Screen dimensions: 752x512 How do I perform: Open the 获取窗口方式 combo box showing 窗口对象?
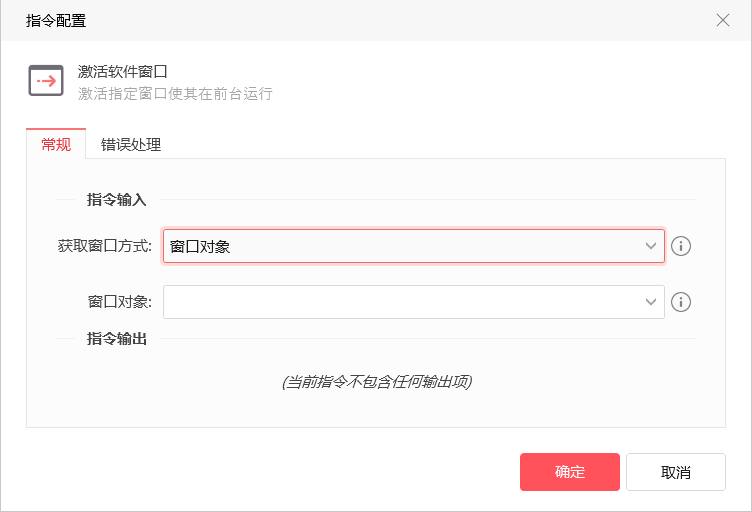[400, 246]
